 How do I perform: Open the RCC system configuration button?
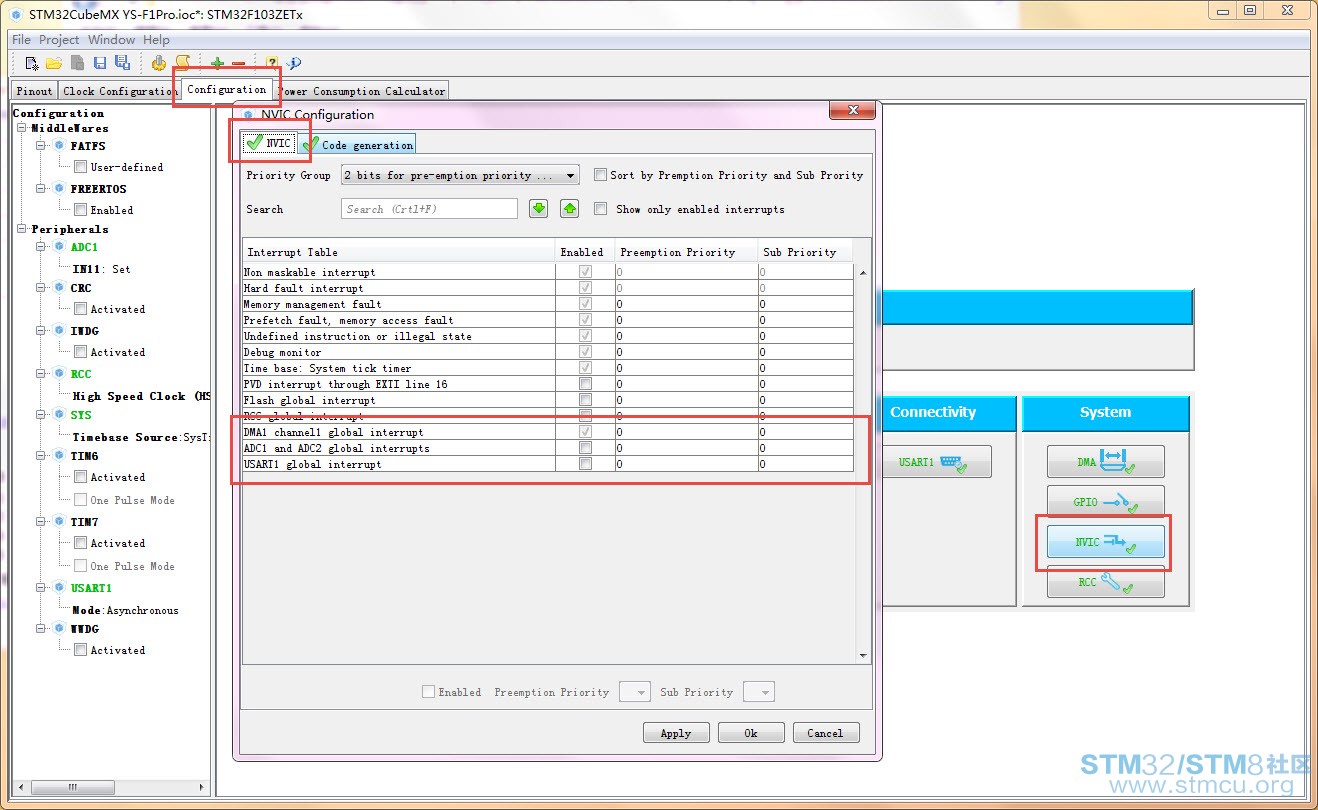pos(1106,581)
